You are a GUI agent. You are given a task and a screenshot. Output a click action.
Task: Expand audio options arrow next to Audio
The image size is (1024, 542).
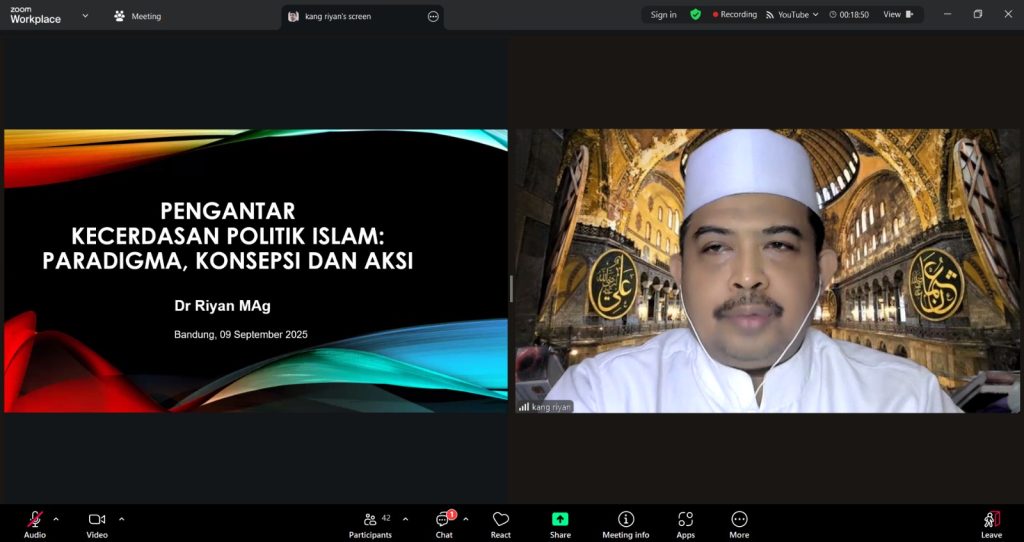click(56, 519)
